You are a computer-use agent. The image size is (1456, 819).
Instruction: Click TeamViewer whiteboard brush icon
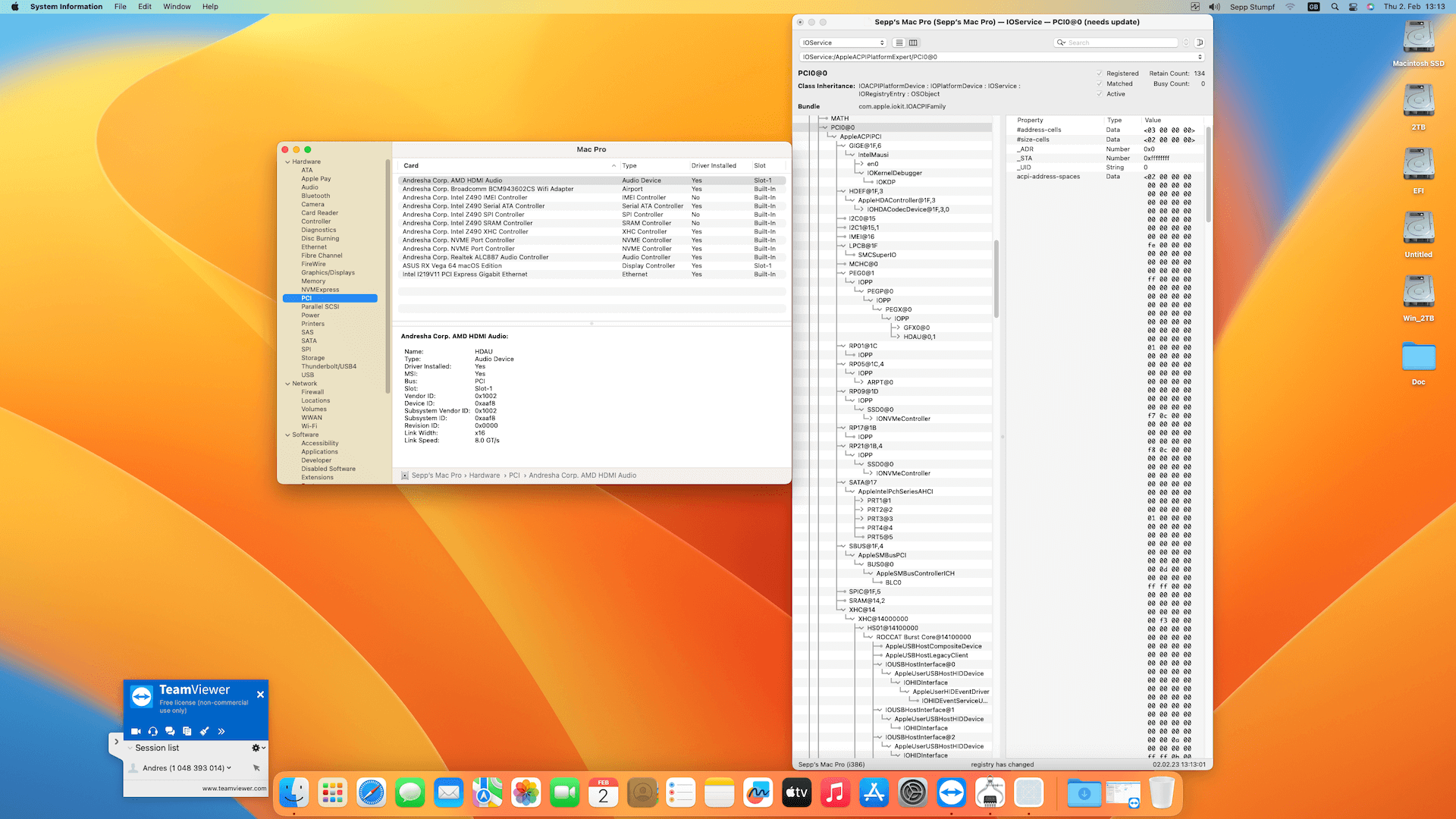[204, 731]
